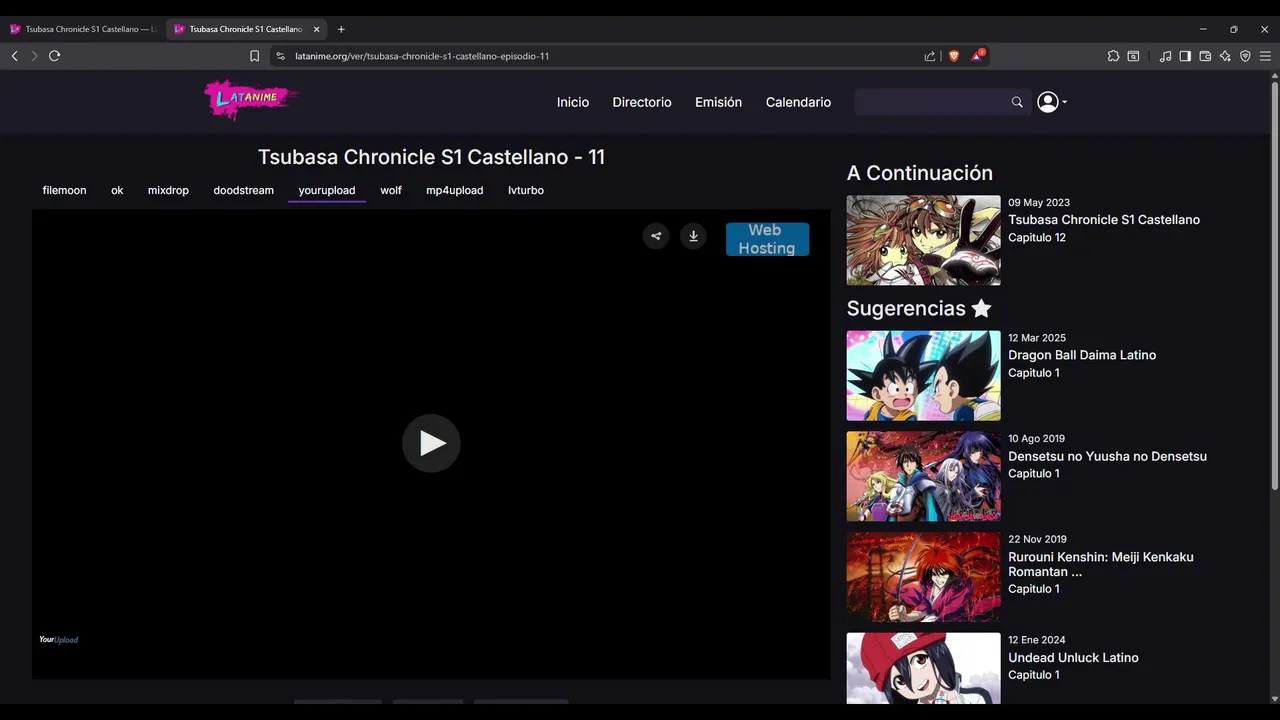Viewport: 1280px width, 720px height.
Task: Click the '09 May 2023' date text
Action: [1039, 202]
